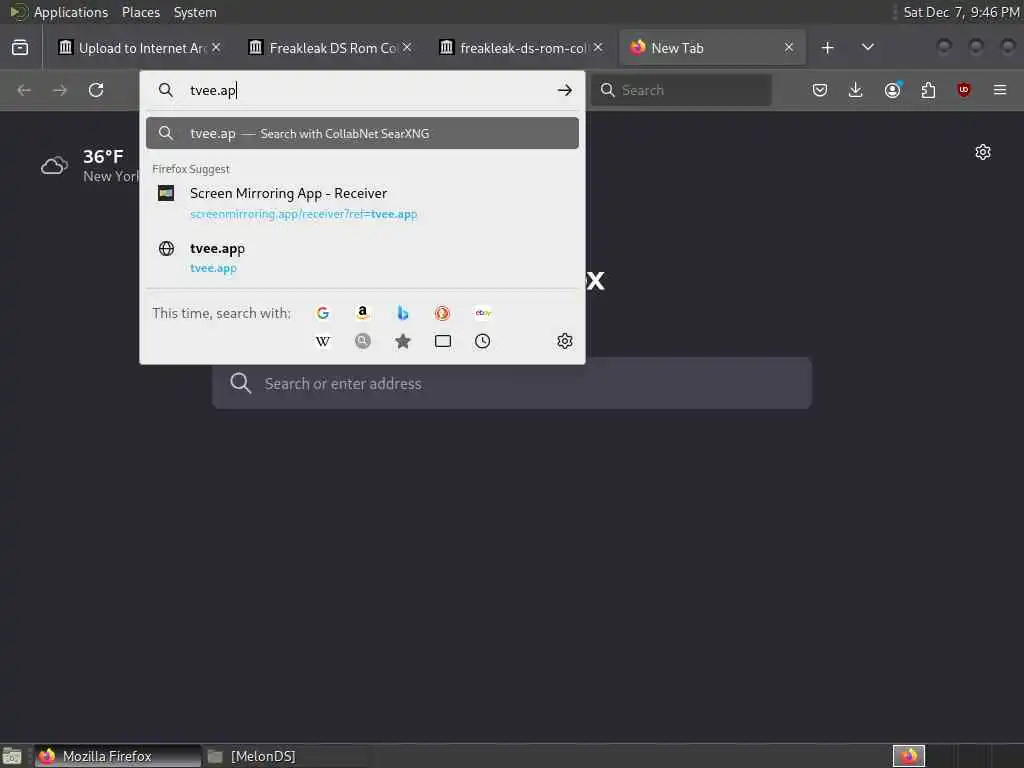Search this time with DuckDuckGo

pos(442,313)
